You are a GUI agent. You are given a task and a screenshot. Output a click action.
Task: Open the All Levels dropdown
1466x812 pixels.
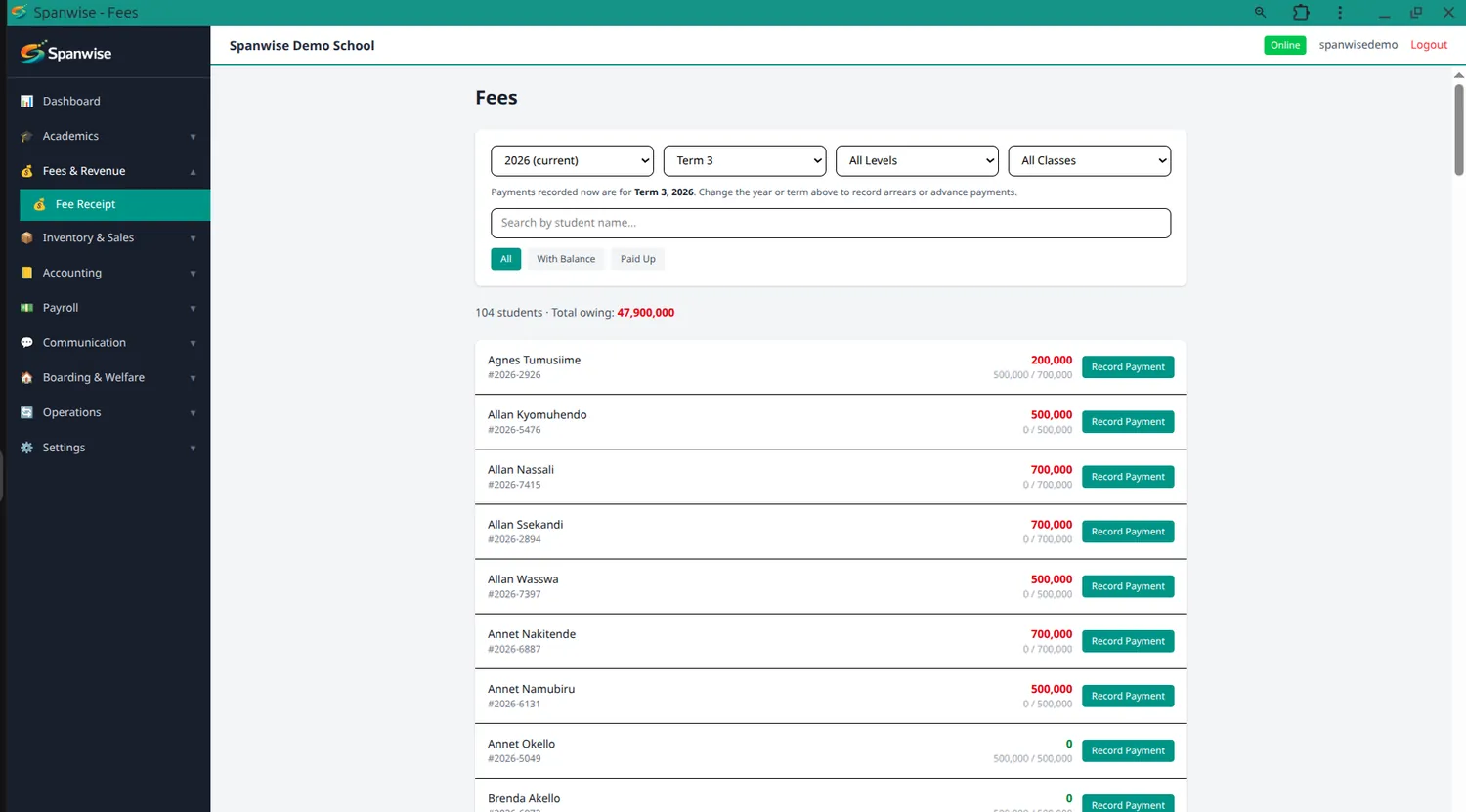(917, 161)
